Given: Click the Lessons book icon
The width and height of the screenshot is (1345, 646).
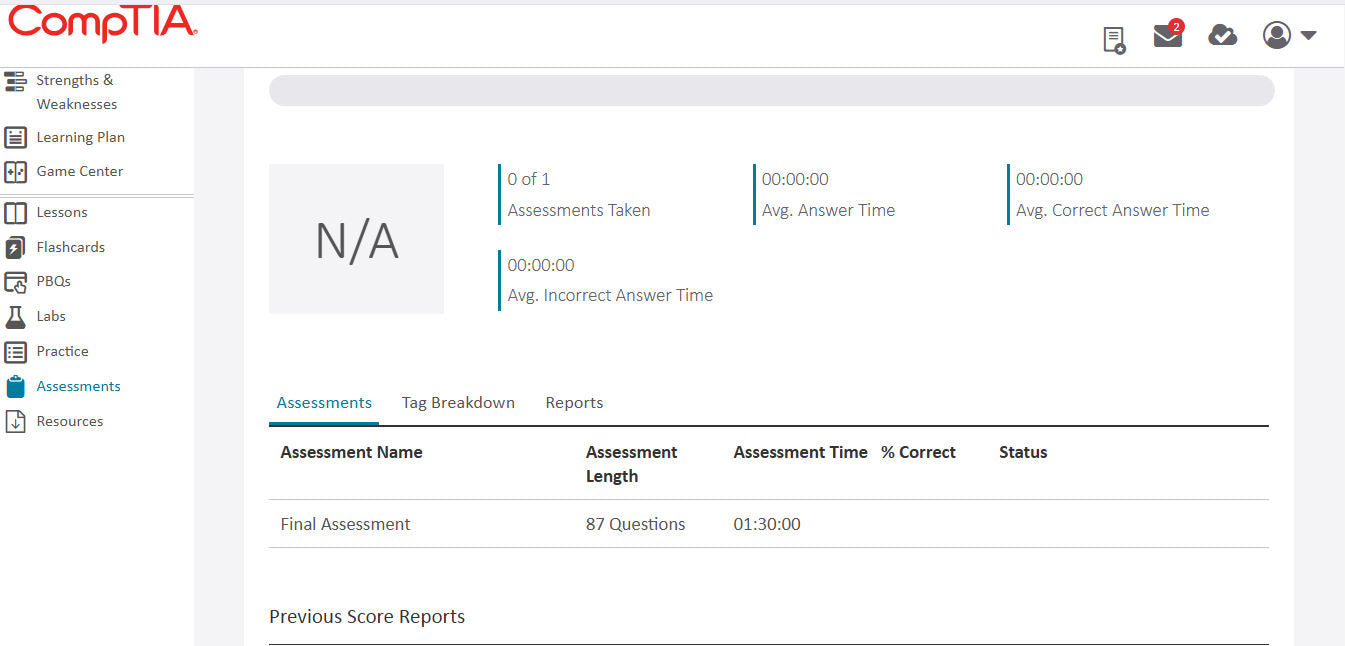Looking at the screenshot, I should click(15, 212).
